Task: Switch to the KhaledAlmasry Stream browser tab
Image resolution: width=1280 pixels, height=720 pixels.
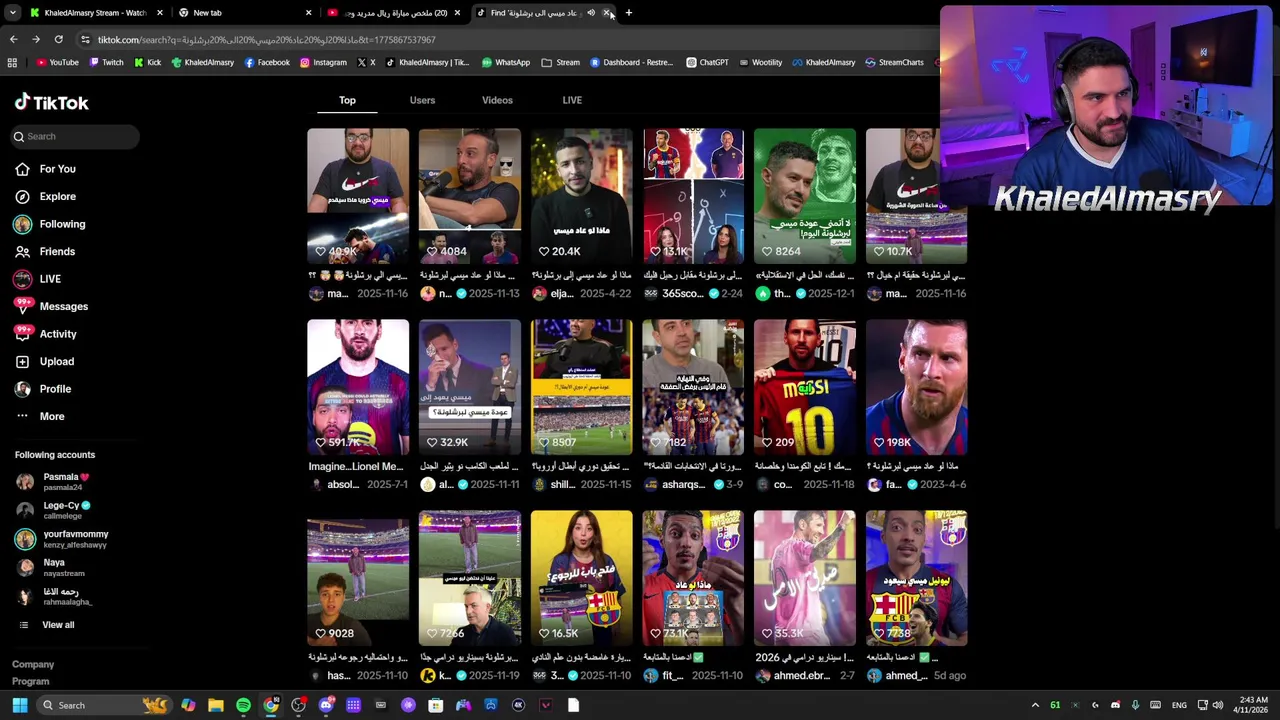Action: pyautogui.click(x=95, y=13)
